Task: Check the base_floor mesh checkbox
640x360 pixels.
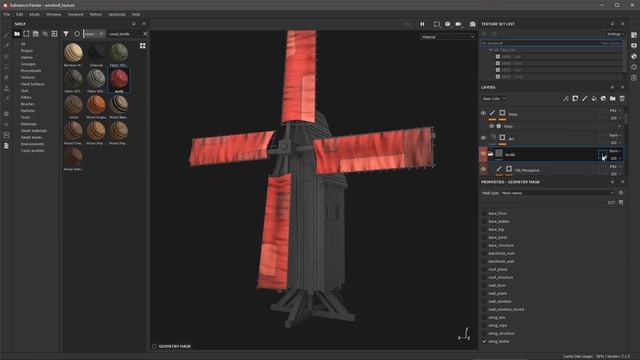Action: [x=484, y=213]
